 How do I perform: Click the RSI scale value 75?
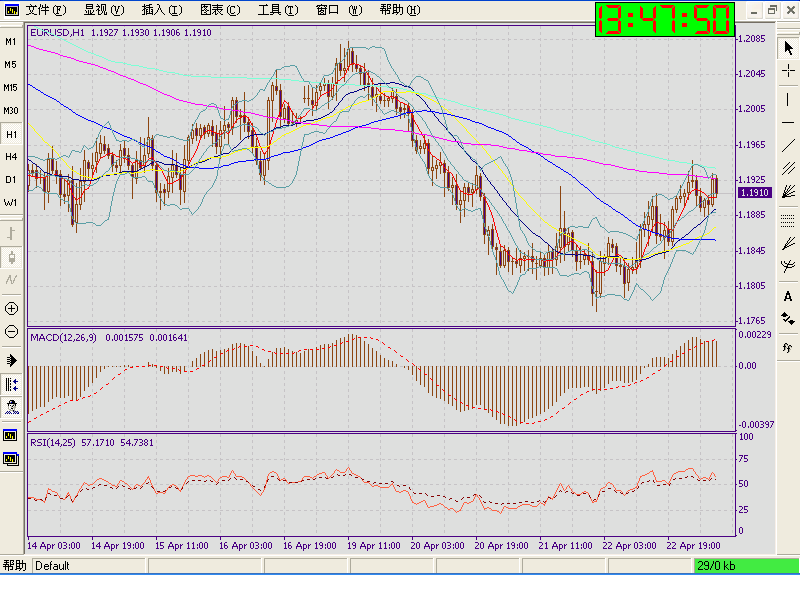[x=744, y=459]
